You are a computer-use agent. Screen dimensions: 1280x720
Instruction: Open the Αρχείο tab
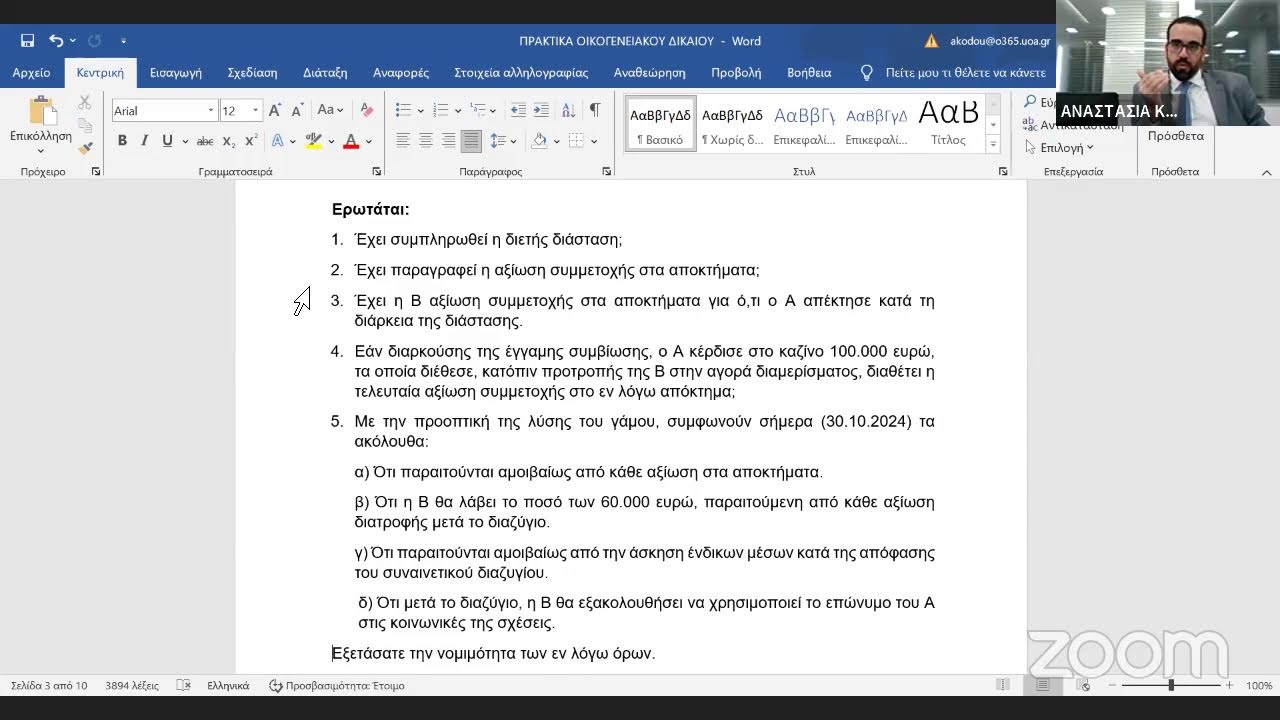pyautogui.click(x=31, y=73)
